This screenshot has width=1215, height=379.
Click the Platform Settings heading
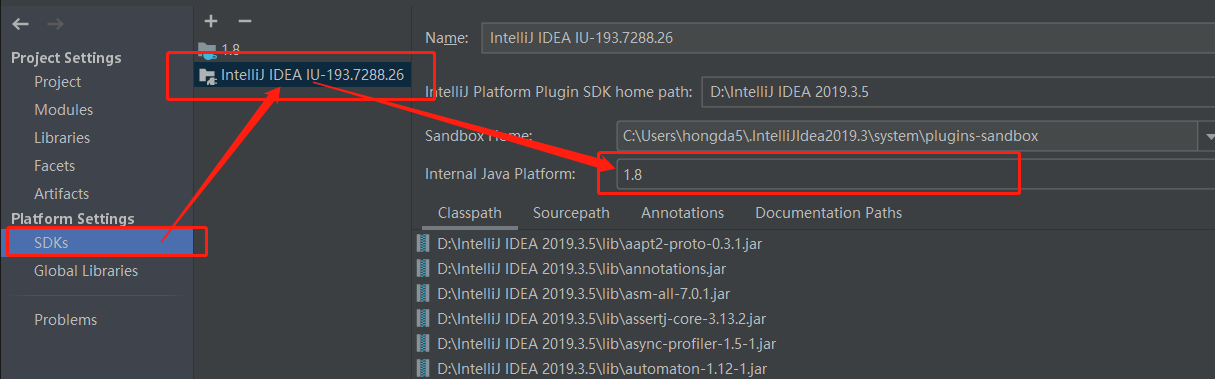[x=72, y=218]
